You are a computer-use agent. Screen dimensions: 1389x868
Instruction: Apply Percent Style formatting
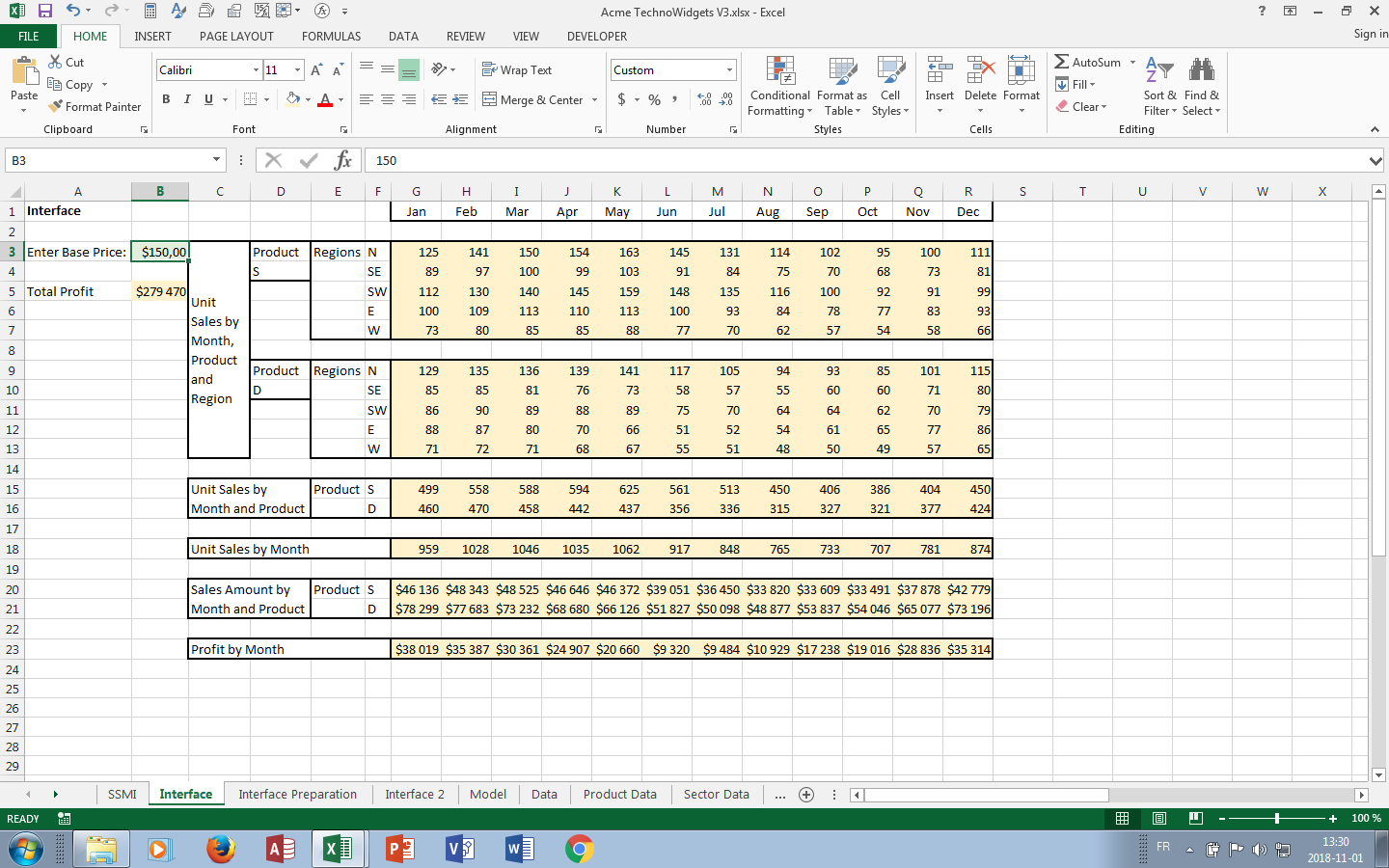click(653, 99)
